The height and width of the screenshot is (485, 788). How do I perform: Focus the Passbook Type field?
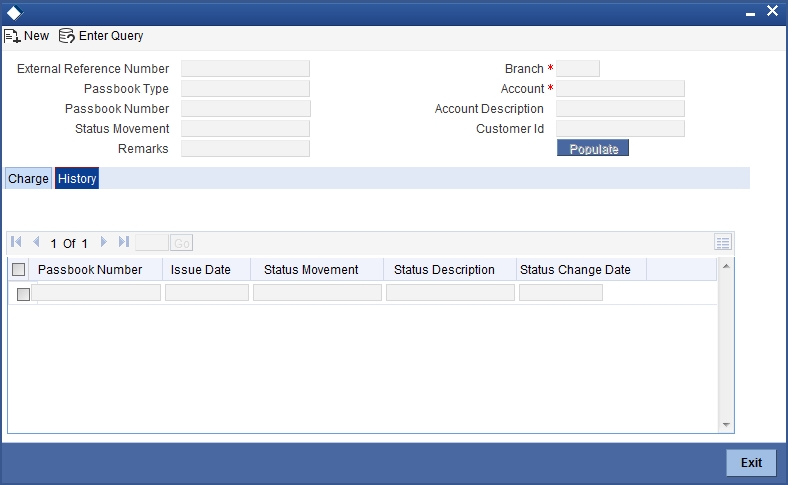245,88
